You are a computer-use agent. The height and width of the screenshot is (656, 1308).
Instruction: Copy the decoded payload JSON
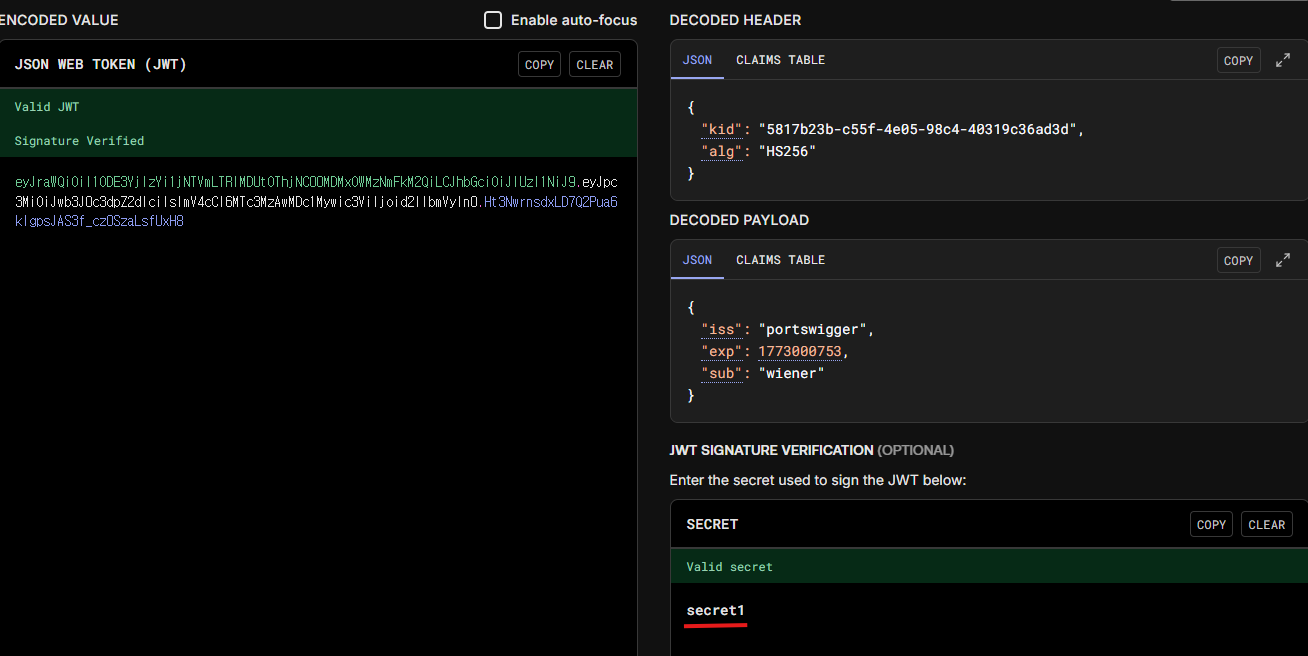coord(1238,261)
